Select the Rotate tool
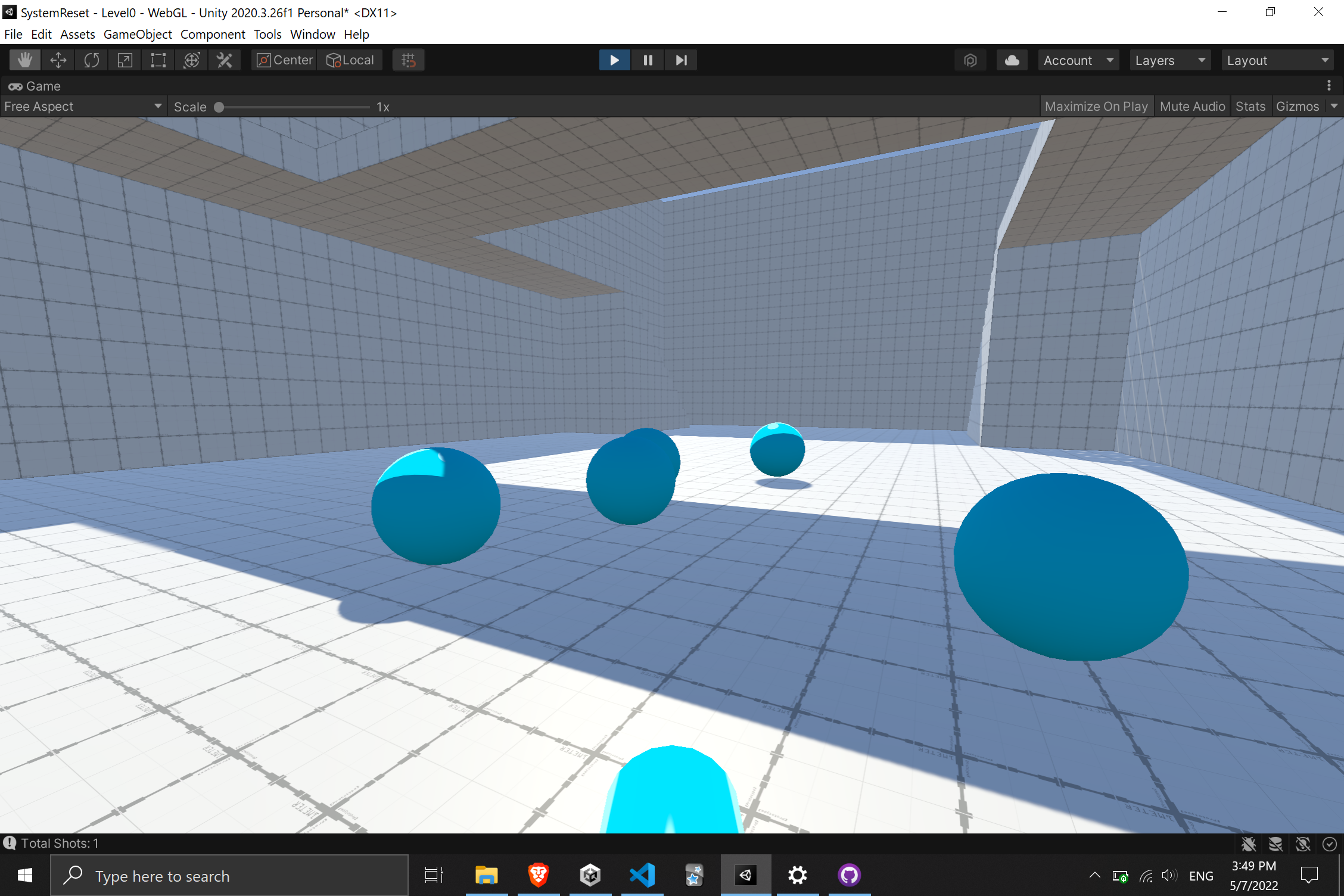 [x=92, y=60]
